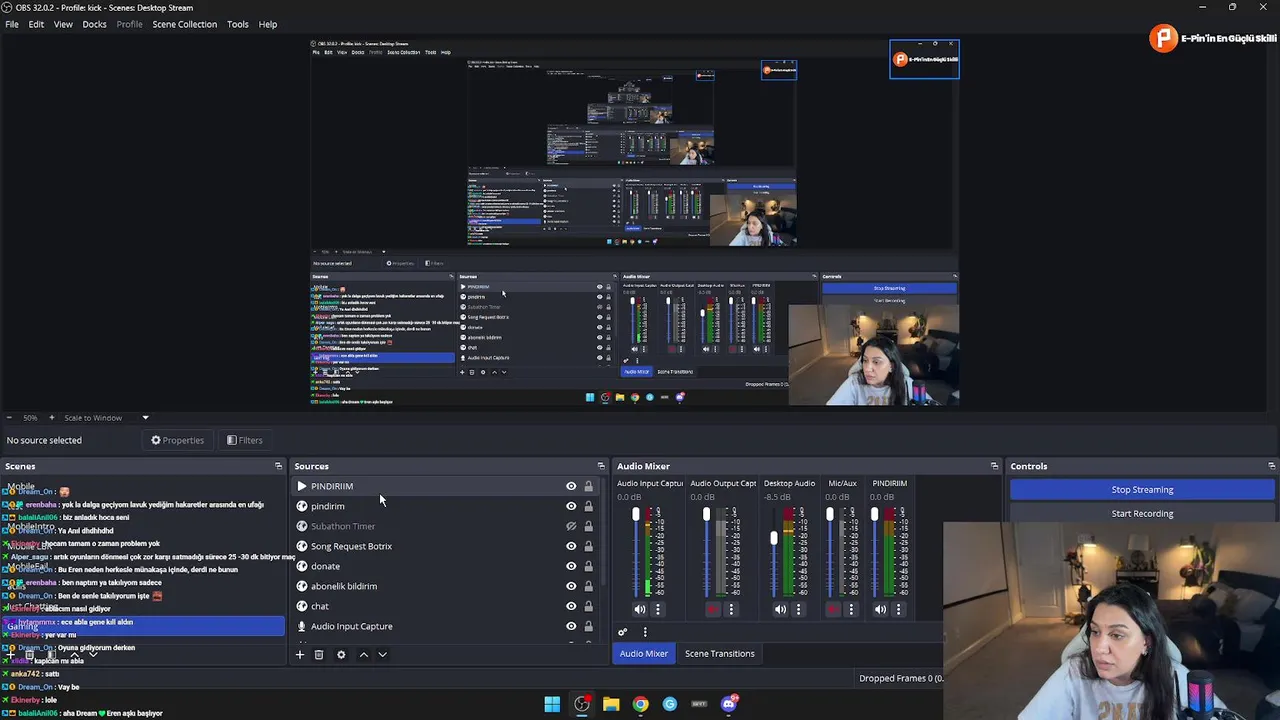This screenshot has height=720, width=1280.
Task: Pop out the Sources dock
Action: [601, 466]
